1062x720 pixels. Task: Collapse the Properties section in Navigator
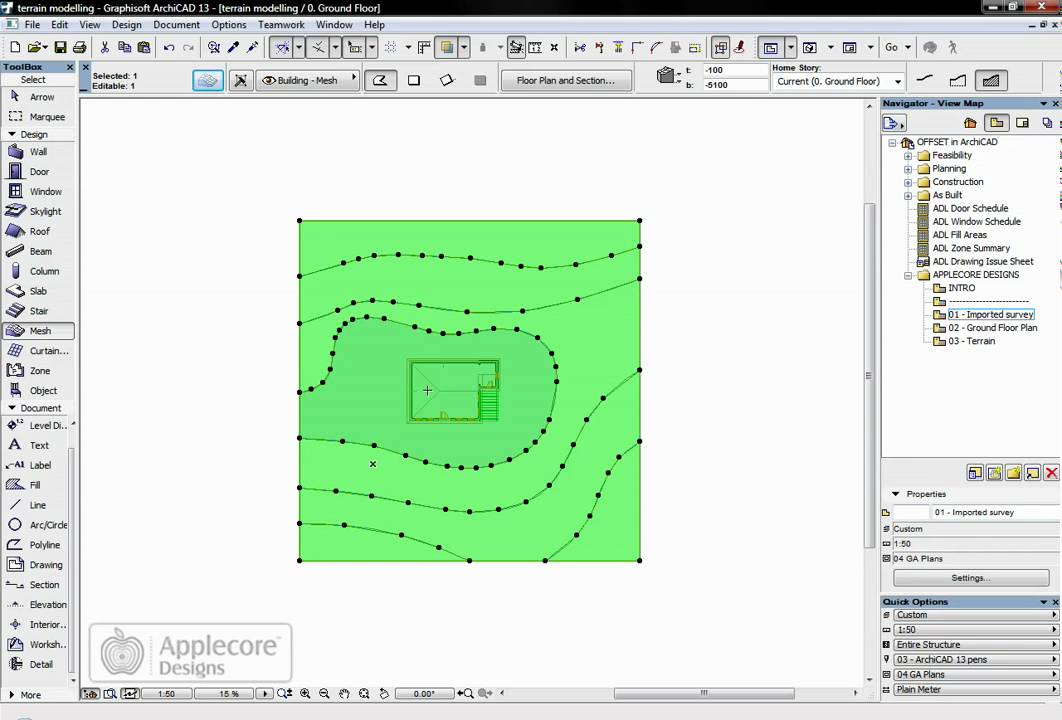tap(895, 494)
